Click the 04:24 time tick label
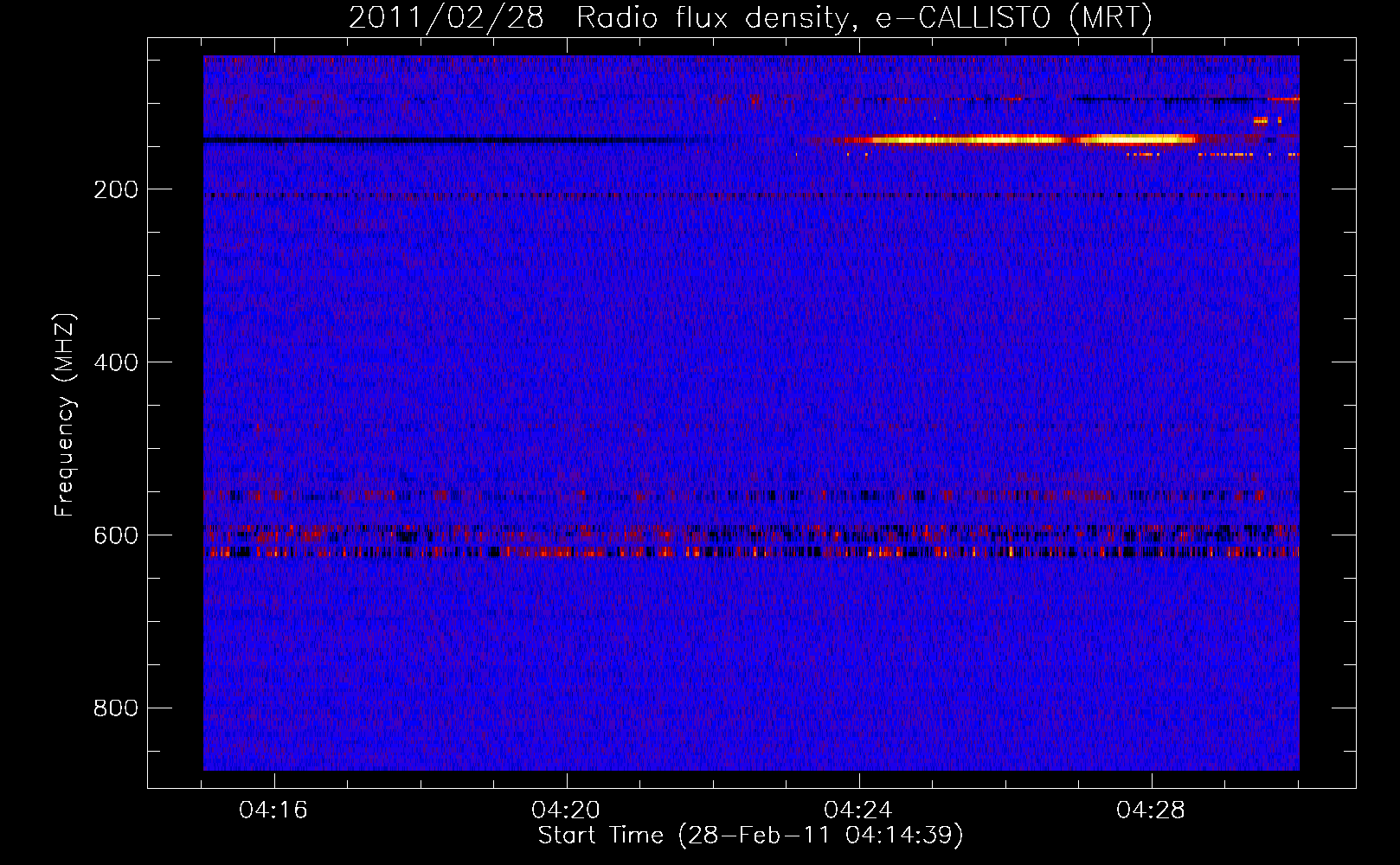This screenshot has width=1400, height=865. pos(858,811)
